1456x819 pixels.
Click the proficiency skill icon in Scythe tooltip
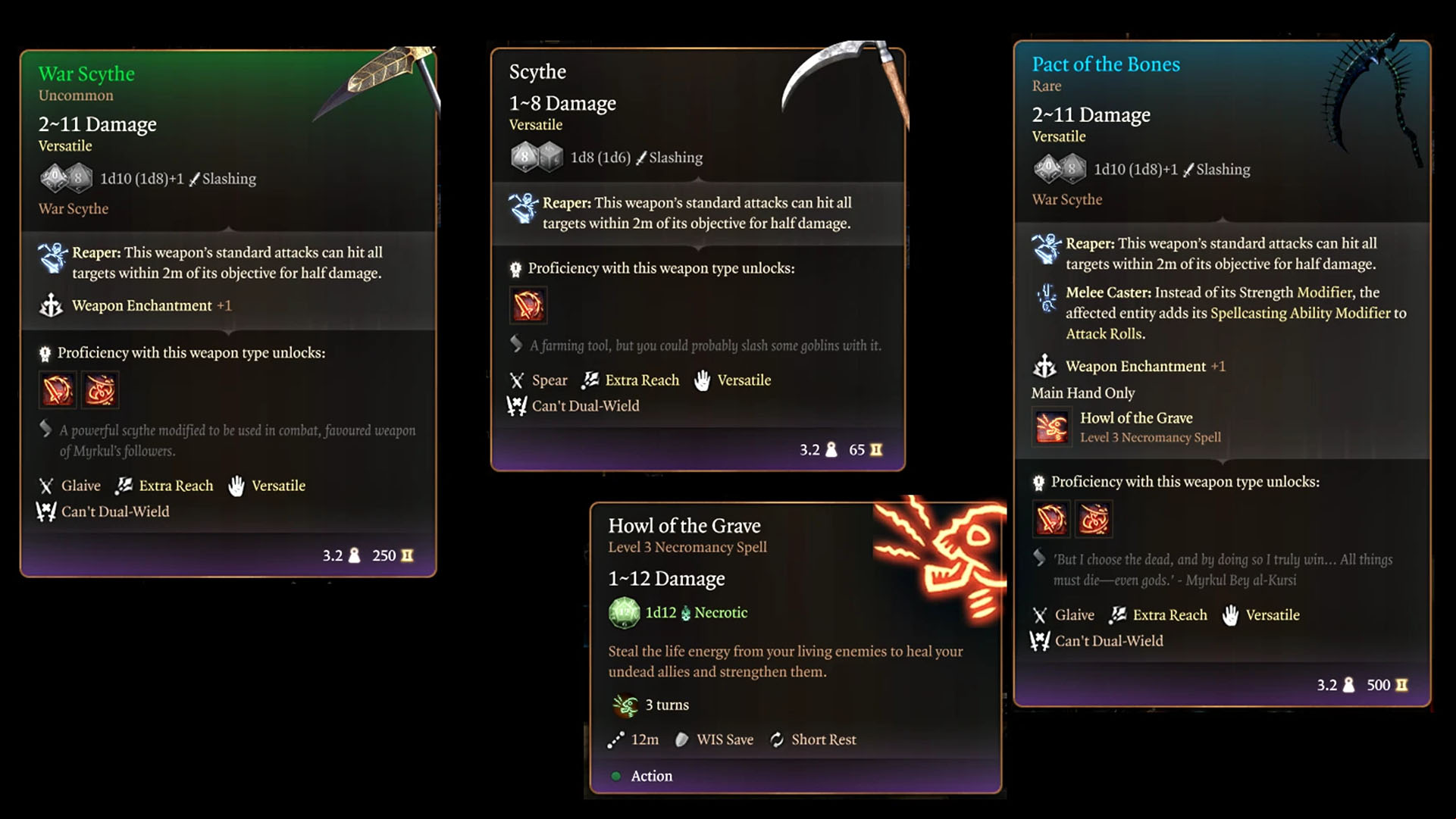point(528,305)
